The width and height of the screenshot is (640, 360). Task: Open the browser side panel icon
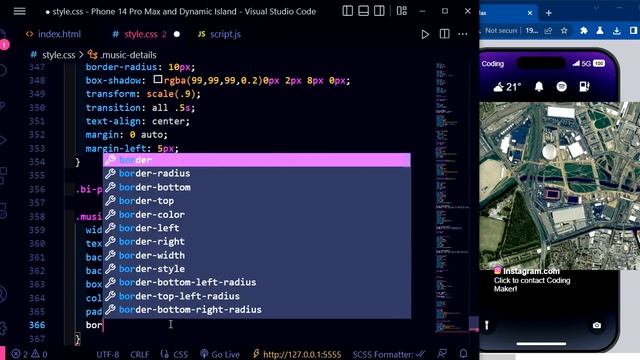633,31
